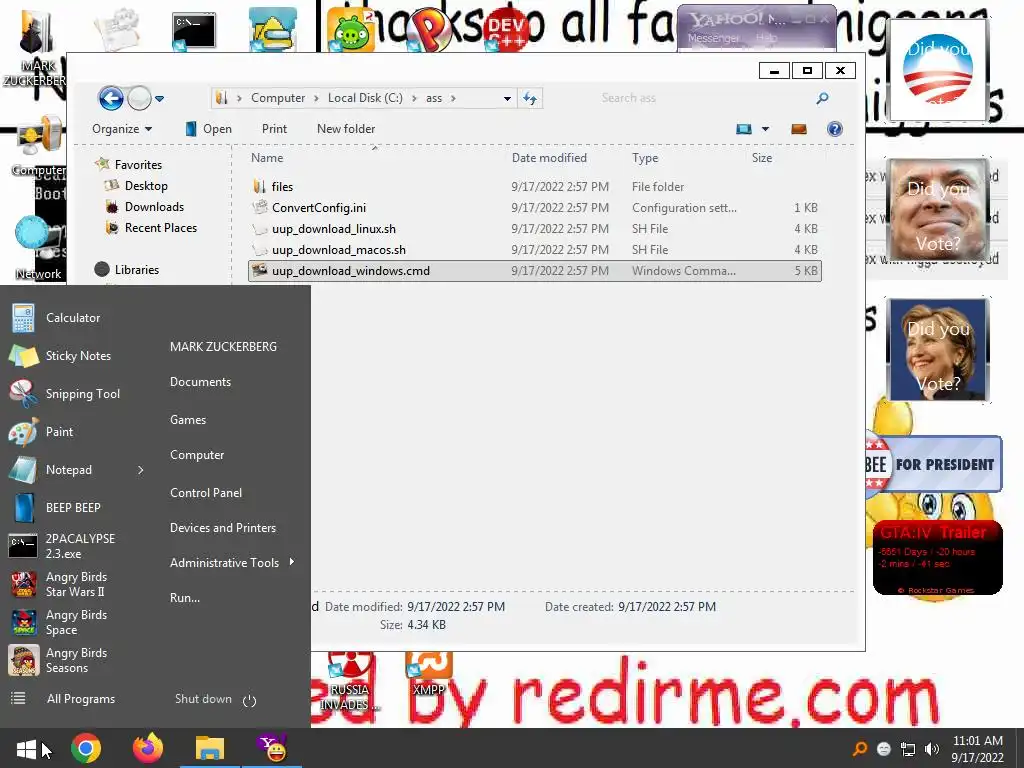Screen dimensions: 1024x768
Task: Open Notepad from Start menu
Action: tap(69, 470)
